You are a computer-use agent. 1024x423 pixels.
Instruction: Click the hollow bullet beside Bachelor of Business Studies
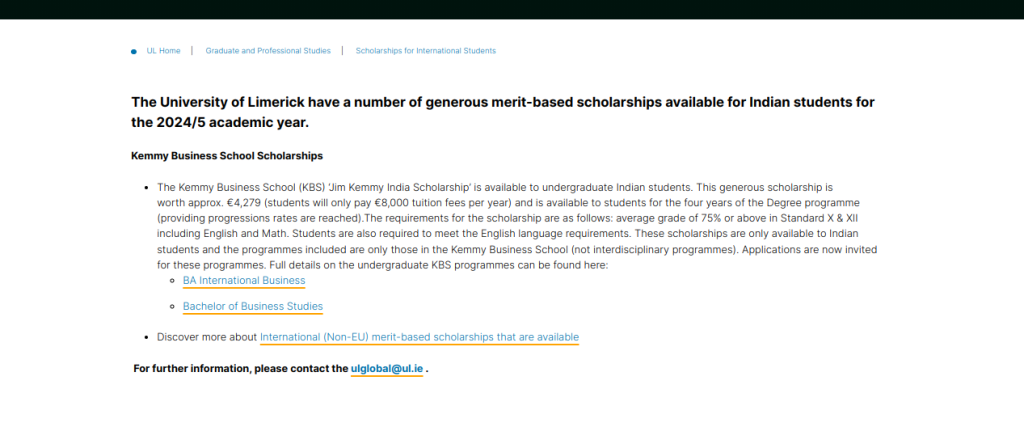coord(173,306)
